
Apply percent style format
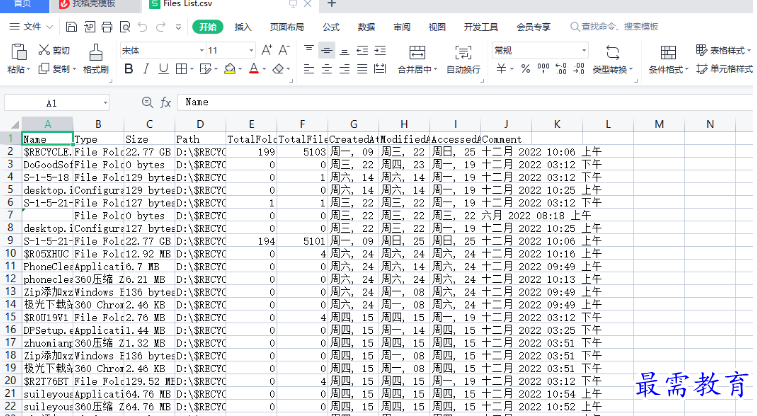[526, 69]
